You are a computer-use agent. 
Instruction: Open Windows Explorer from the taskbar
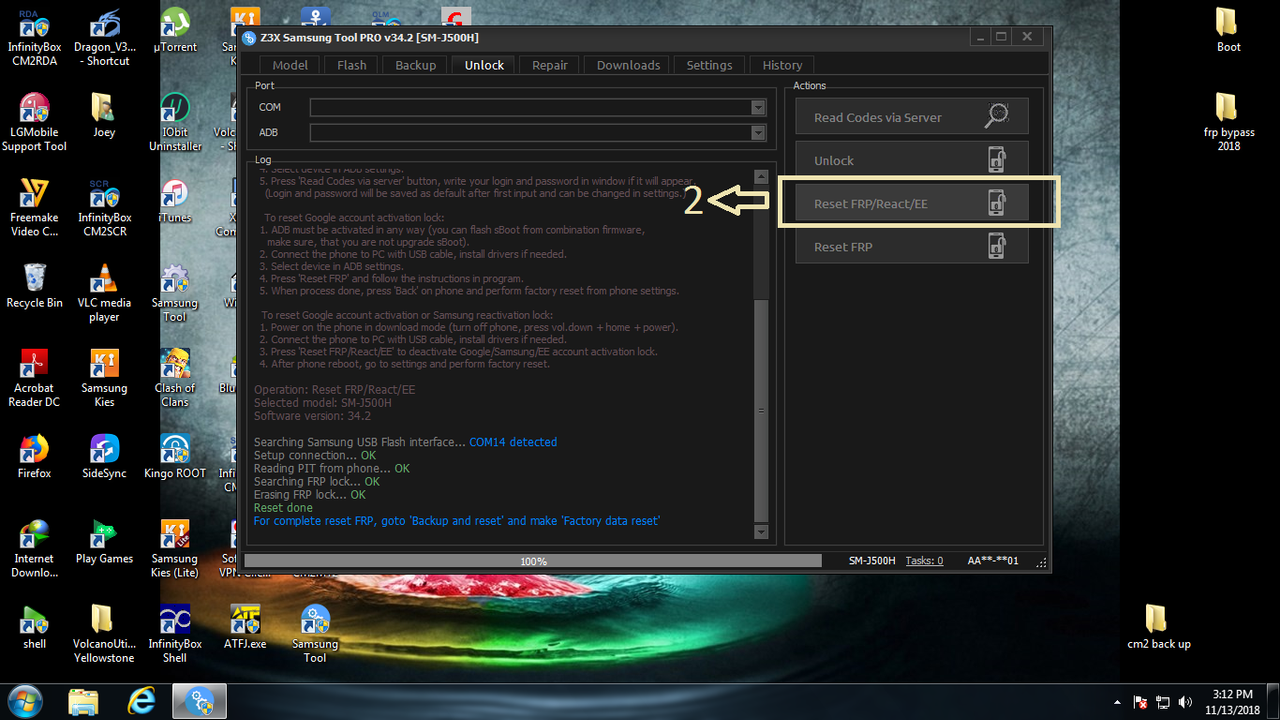coord(84,702)
